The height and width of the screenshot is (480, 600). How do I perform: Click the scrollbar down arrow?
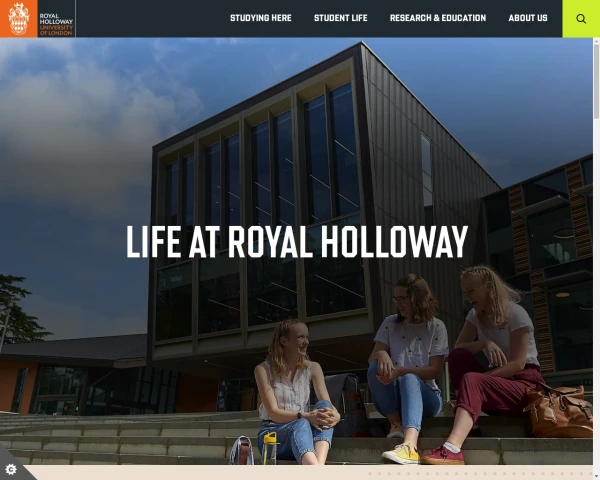(596, 477)
